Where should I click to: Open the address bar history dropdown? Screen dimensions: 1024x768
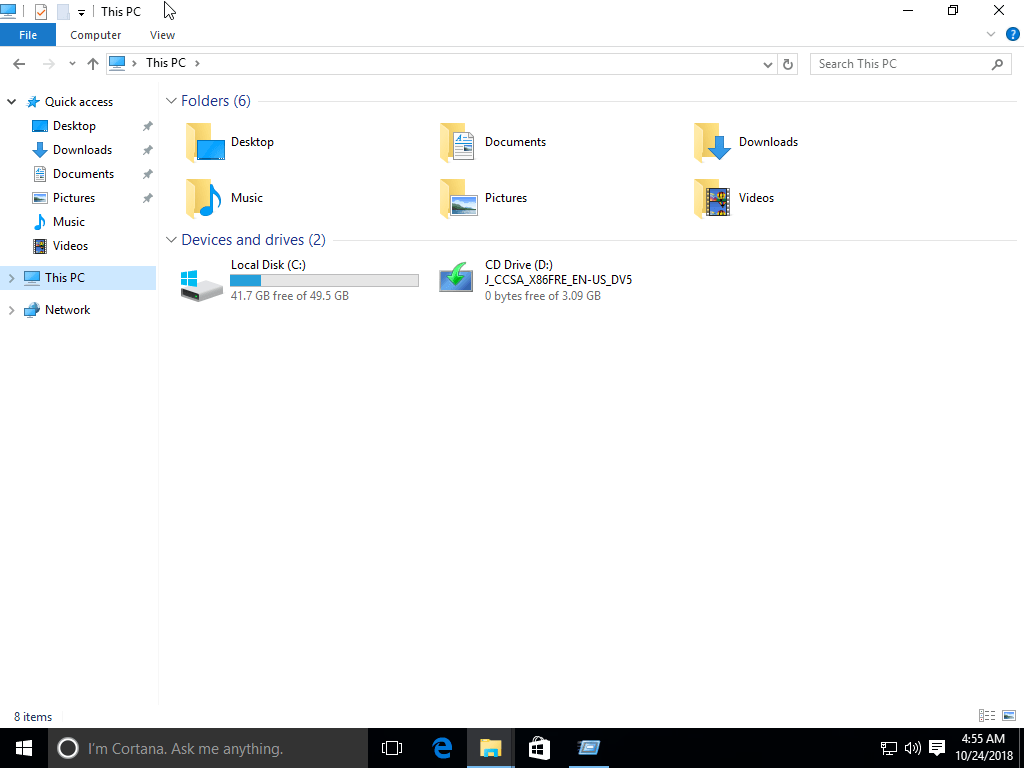tap(767, 64)
